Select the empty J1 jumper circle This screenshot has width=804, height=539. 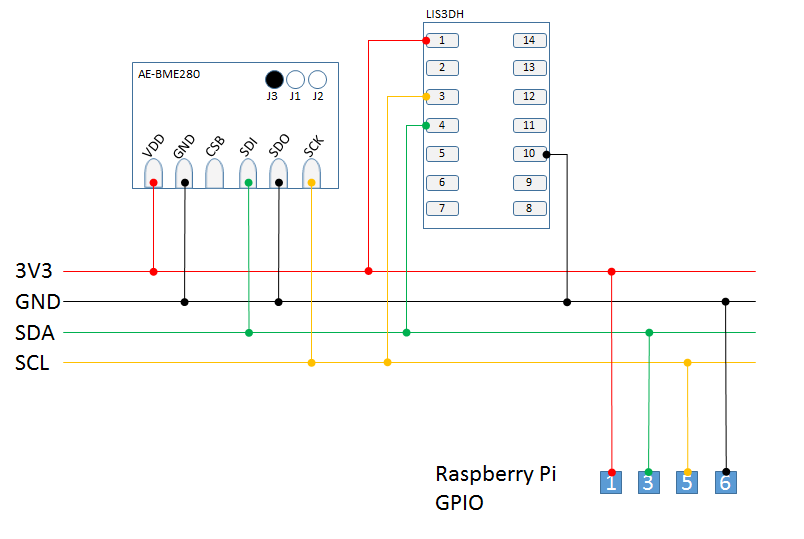[295, 79]
